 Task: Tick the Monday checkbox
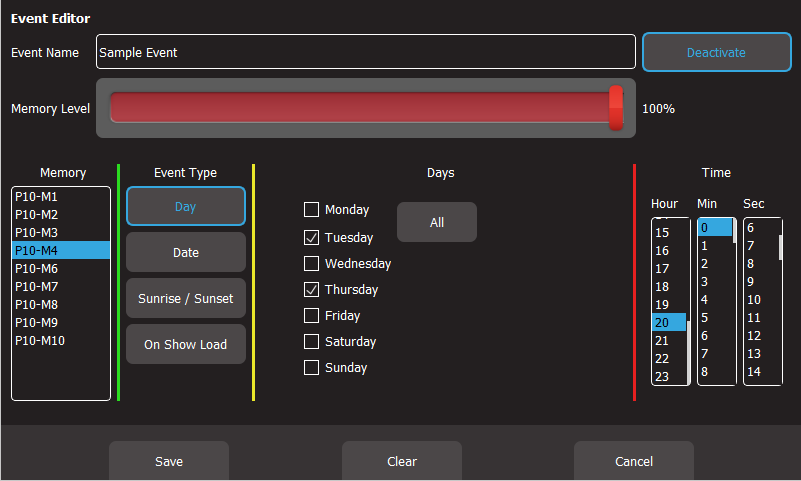tap(312, 210)
